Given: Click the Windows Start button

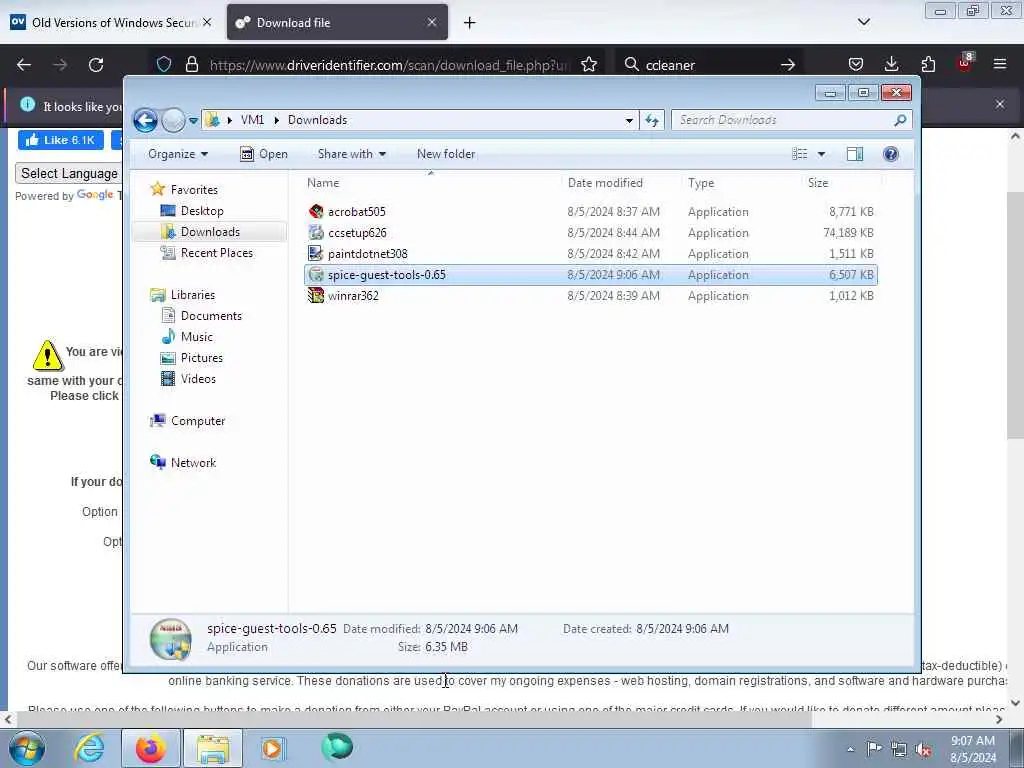Looking at the screenshot, I should pyautogui.click(x=26, y=748).
